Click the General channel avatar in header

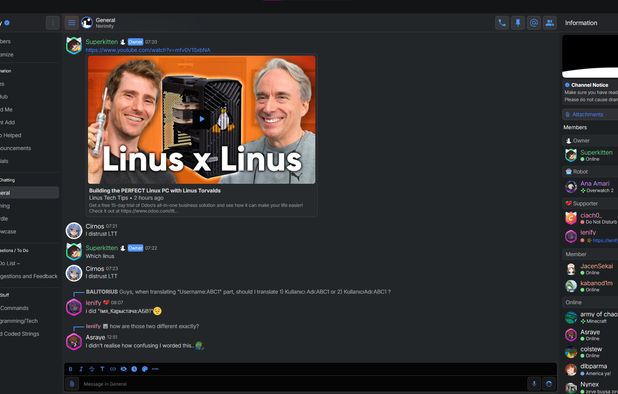pos(87,22)
